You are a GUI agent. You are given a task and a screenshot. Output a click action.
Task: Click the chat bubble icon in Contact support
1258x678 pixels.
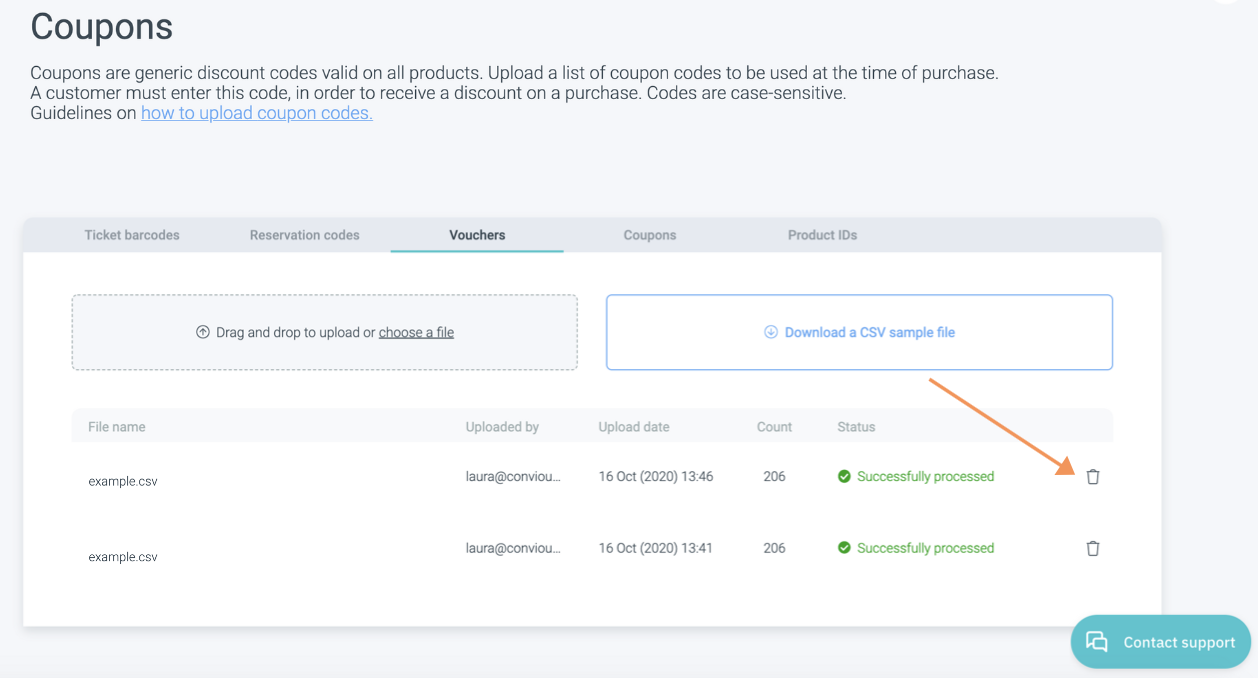coord(1097,642)
